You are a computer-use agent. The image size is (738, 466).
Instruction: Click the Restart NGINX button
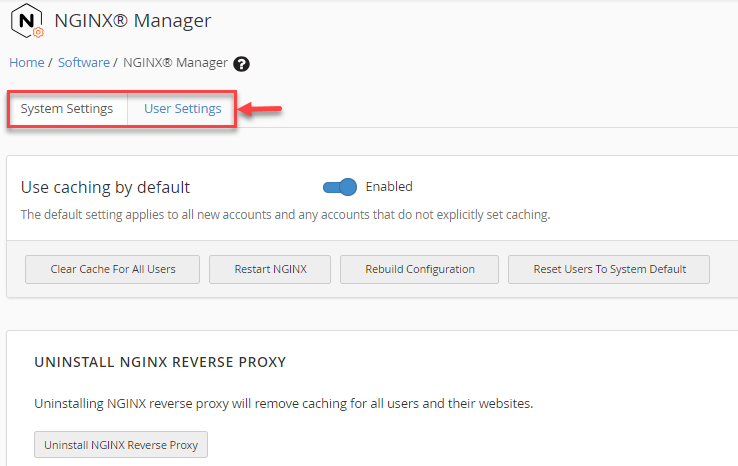point(270,270)
